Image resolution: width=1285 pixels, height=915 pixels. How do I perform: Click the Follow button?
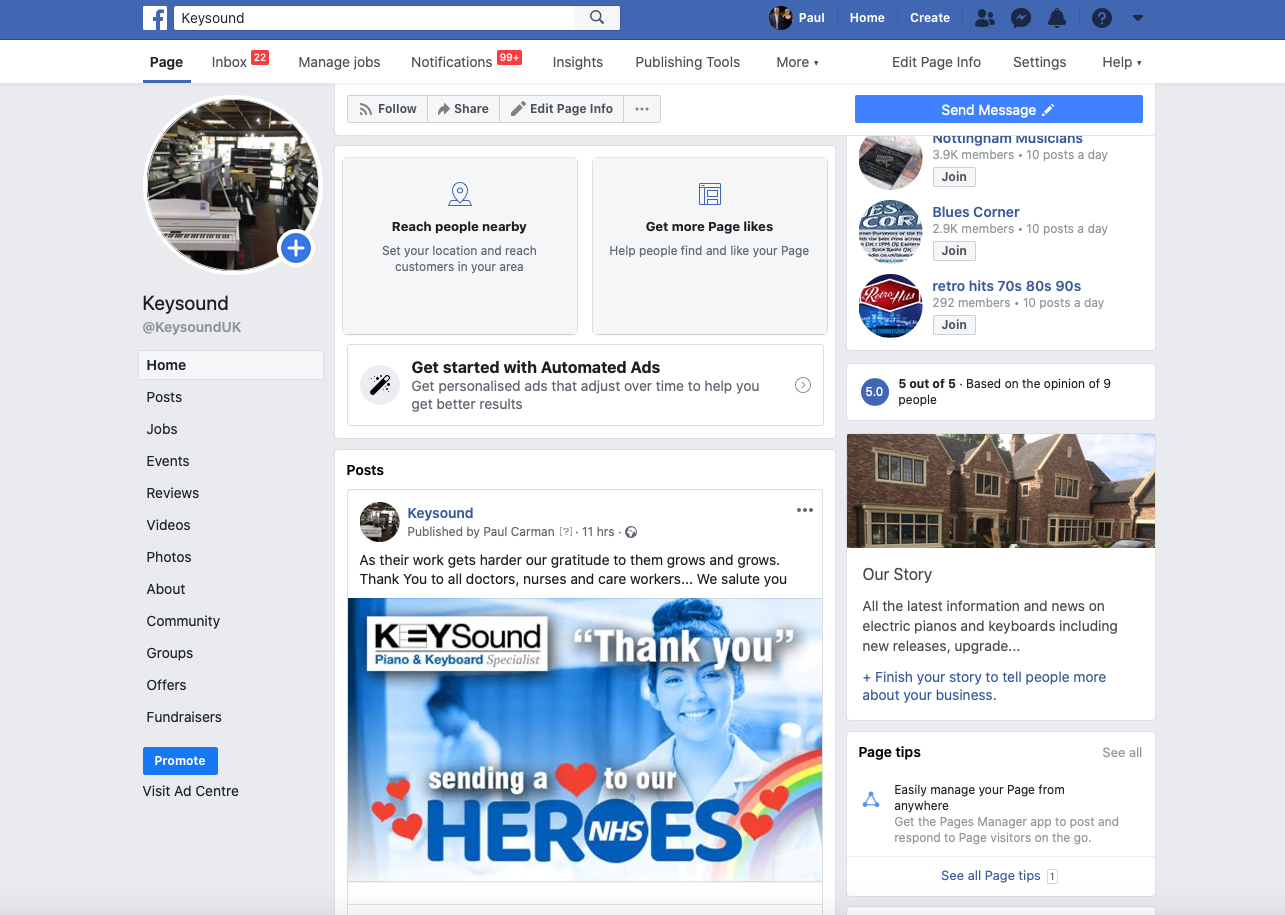pos(388,109)
